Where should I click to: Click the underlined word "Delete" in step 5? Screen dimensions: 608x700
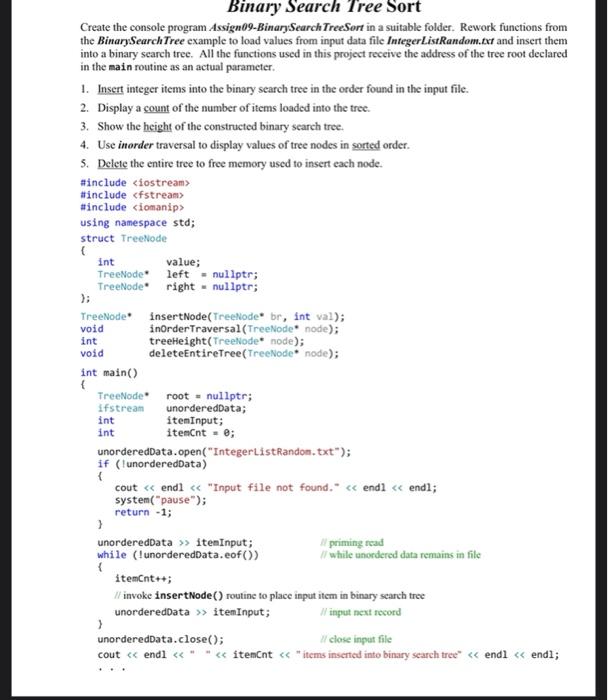pos(112,163)
